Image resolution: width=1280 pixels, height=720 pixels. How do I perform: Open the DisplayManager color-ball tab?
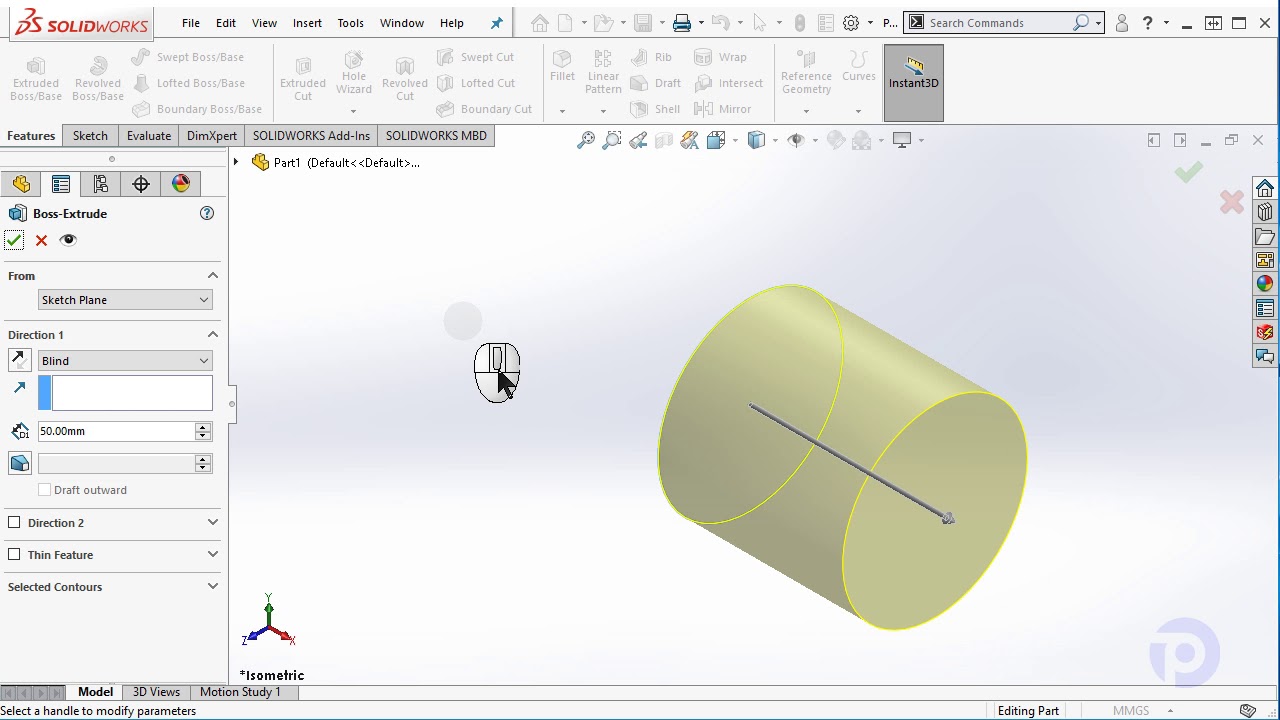(181, 184)
